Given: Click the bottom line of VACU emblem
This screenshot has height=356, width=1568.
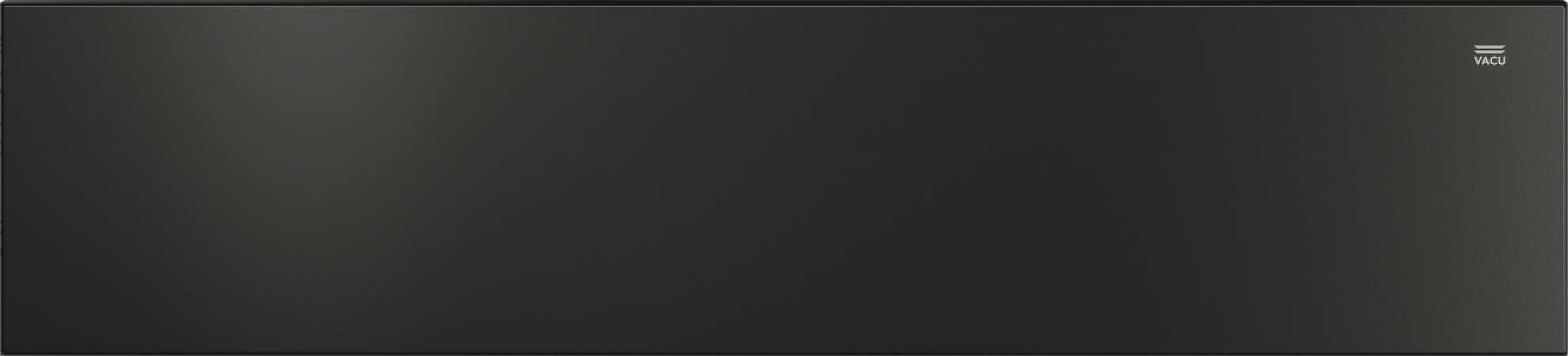Looking at the screenshot, I should (x=1490, y=53).
